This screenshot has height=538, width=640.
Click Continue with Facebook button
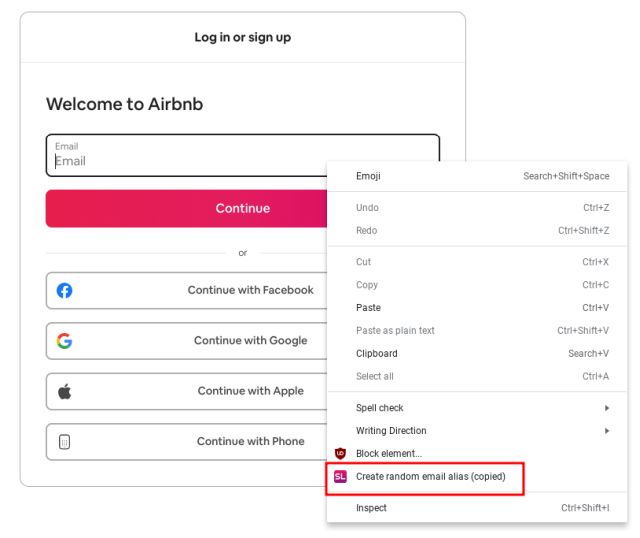[x=187, y=290]
